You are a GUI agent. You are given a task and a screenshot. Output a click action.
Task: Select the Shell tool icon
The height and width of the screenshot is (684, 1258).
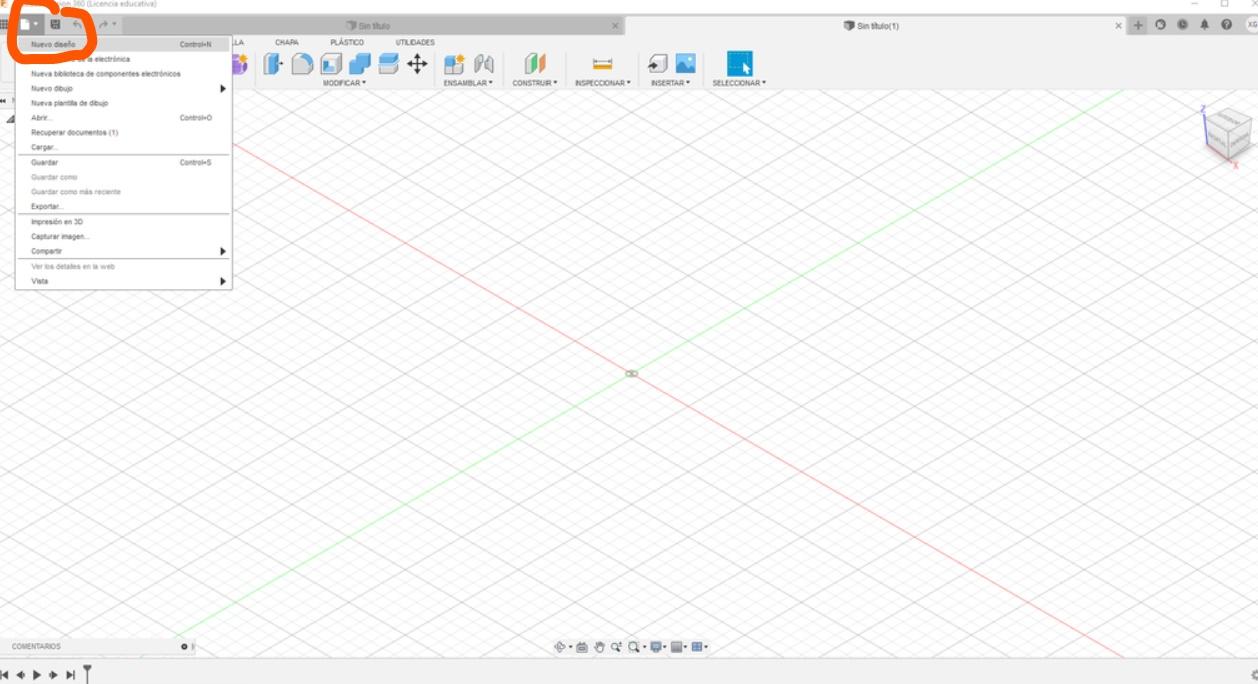(331, 64)
